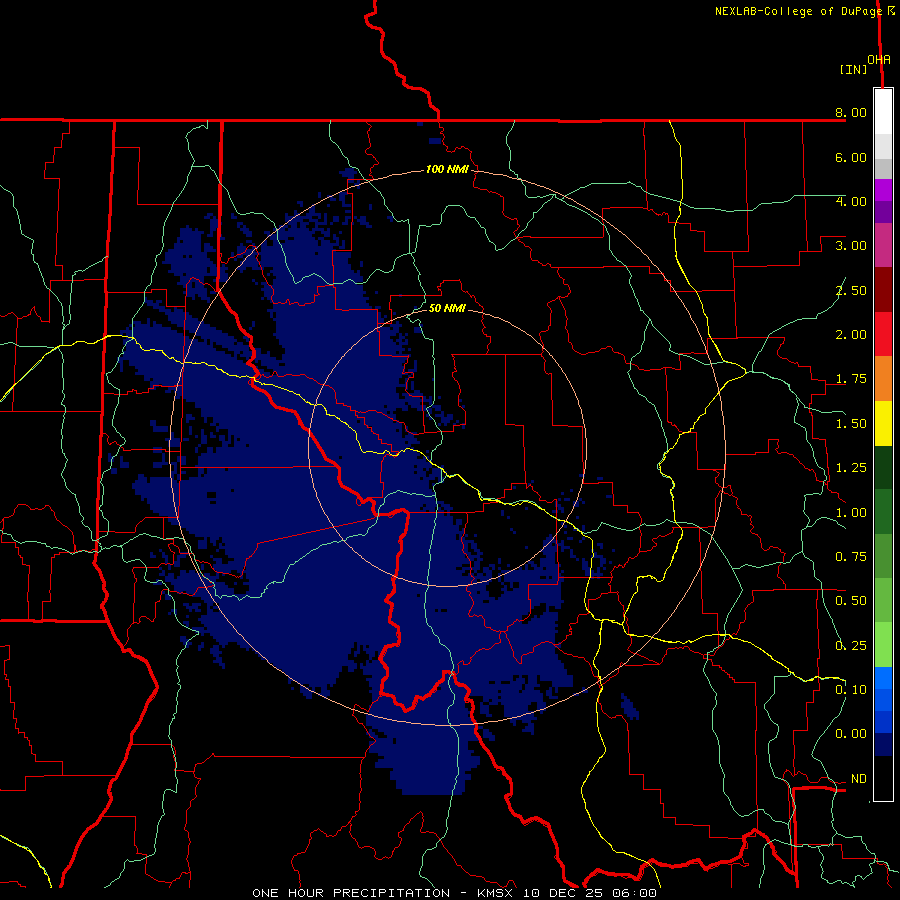
Task: Select the black ND swatch at scale bottom
Action: (883, 778)
